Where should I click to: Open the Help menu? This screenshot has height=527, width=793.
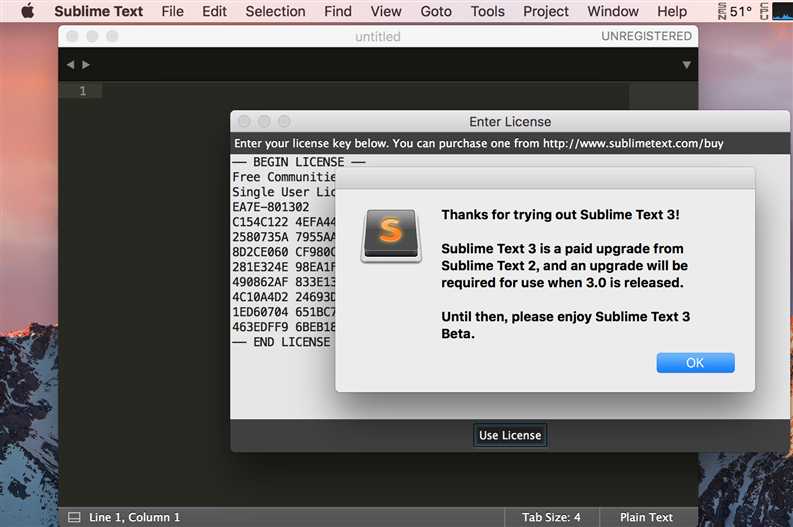coord(672,11)
